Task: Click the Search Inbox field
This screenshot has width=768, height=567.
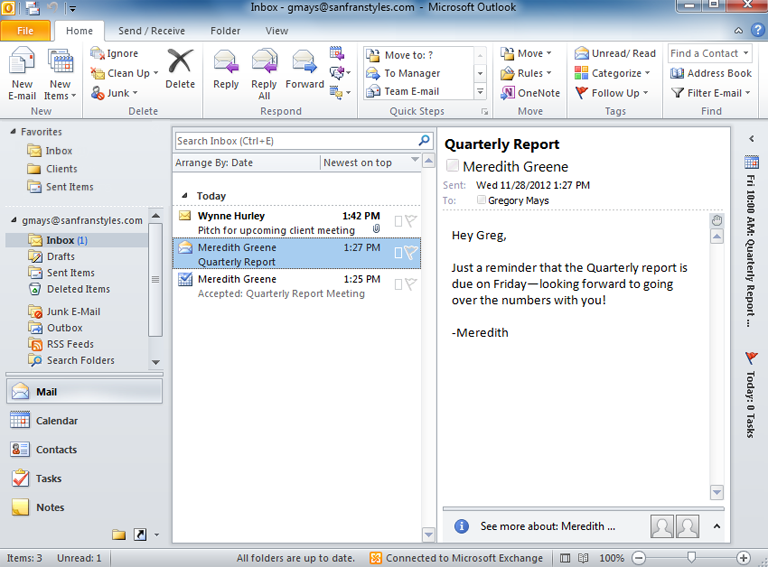Action: click(x=296, y=141)
